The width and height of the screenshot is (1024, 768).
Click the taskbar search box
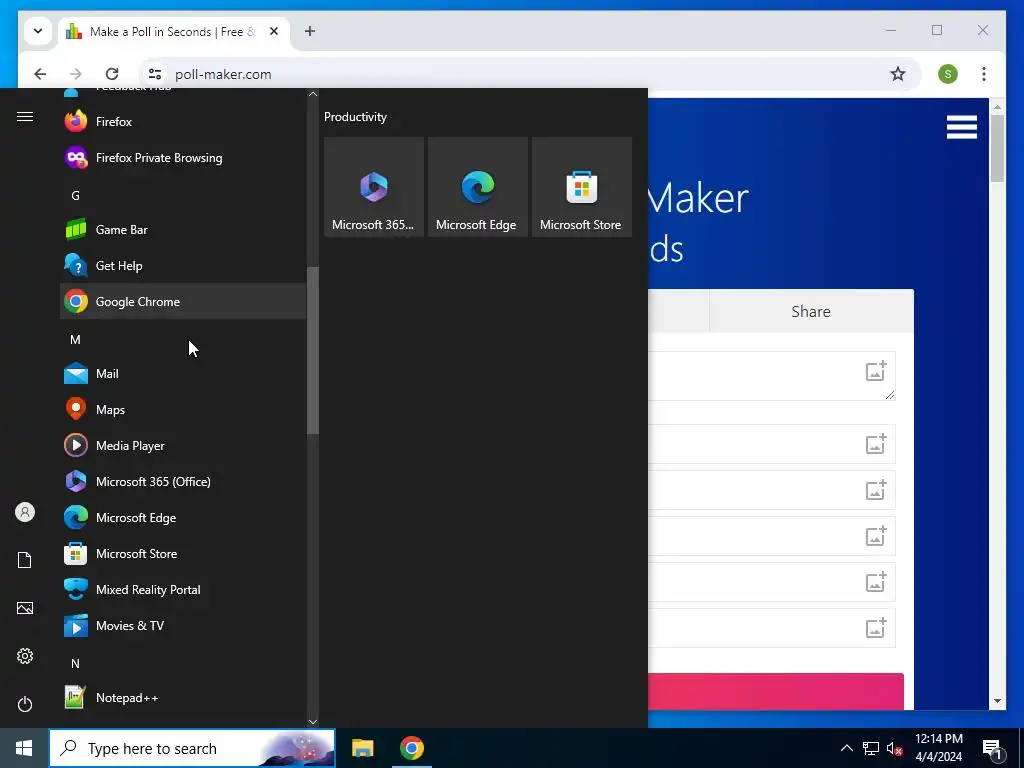click(x=192, y=748)
